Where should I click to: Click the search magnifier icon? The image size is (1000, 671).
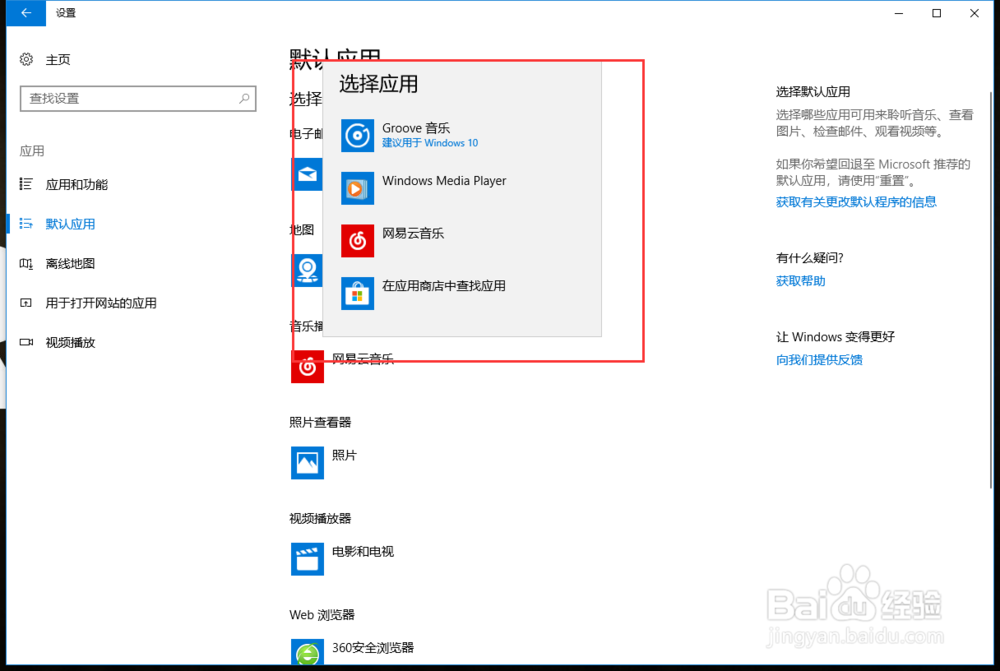pyautogui.click(x=244, y=98)
